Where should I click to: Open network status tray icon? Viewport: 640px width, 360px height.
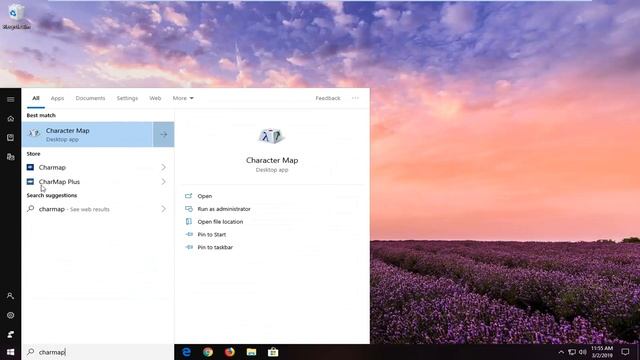(572, 352)
